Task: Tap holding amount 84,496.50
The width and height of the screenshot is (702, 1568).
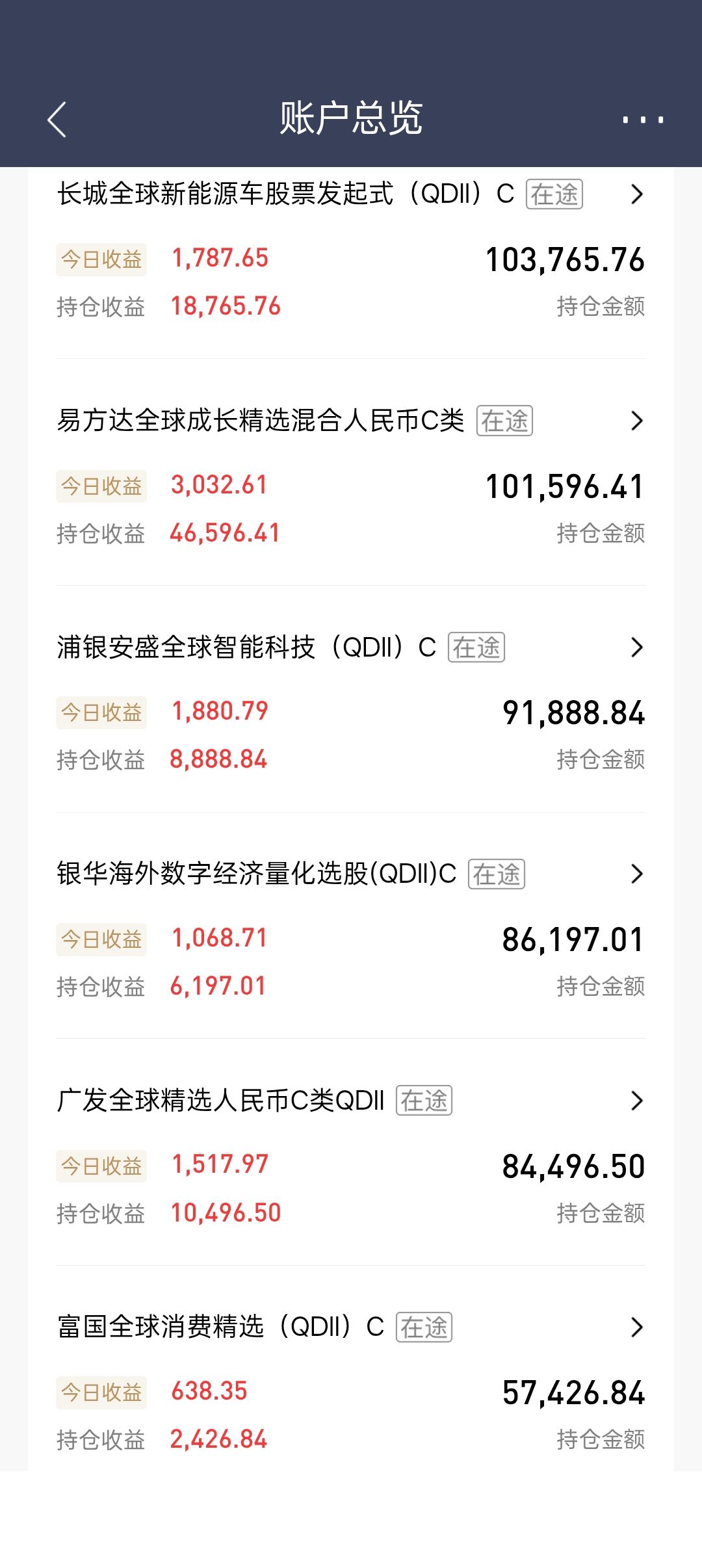Action: click(x=573, y=1166)
